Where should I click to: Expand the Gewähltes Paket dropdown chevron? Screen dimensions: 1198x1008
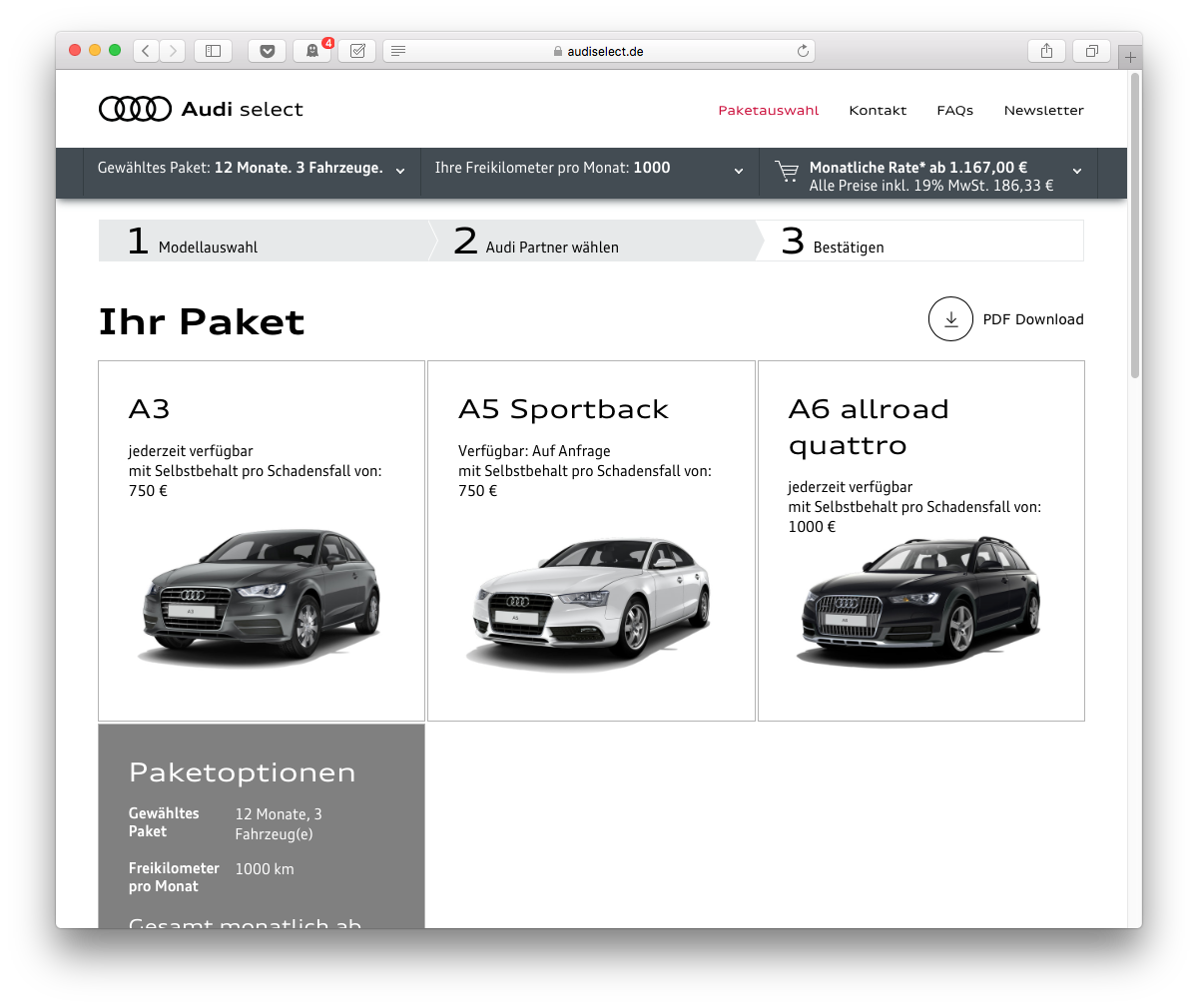tap(400, 171)
